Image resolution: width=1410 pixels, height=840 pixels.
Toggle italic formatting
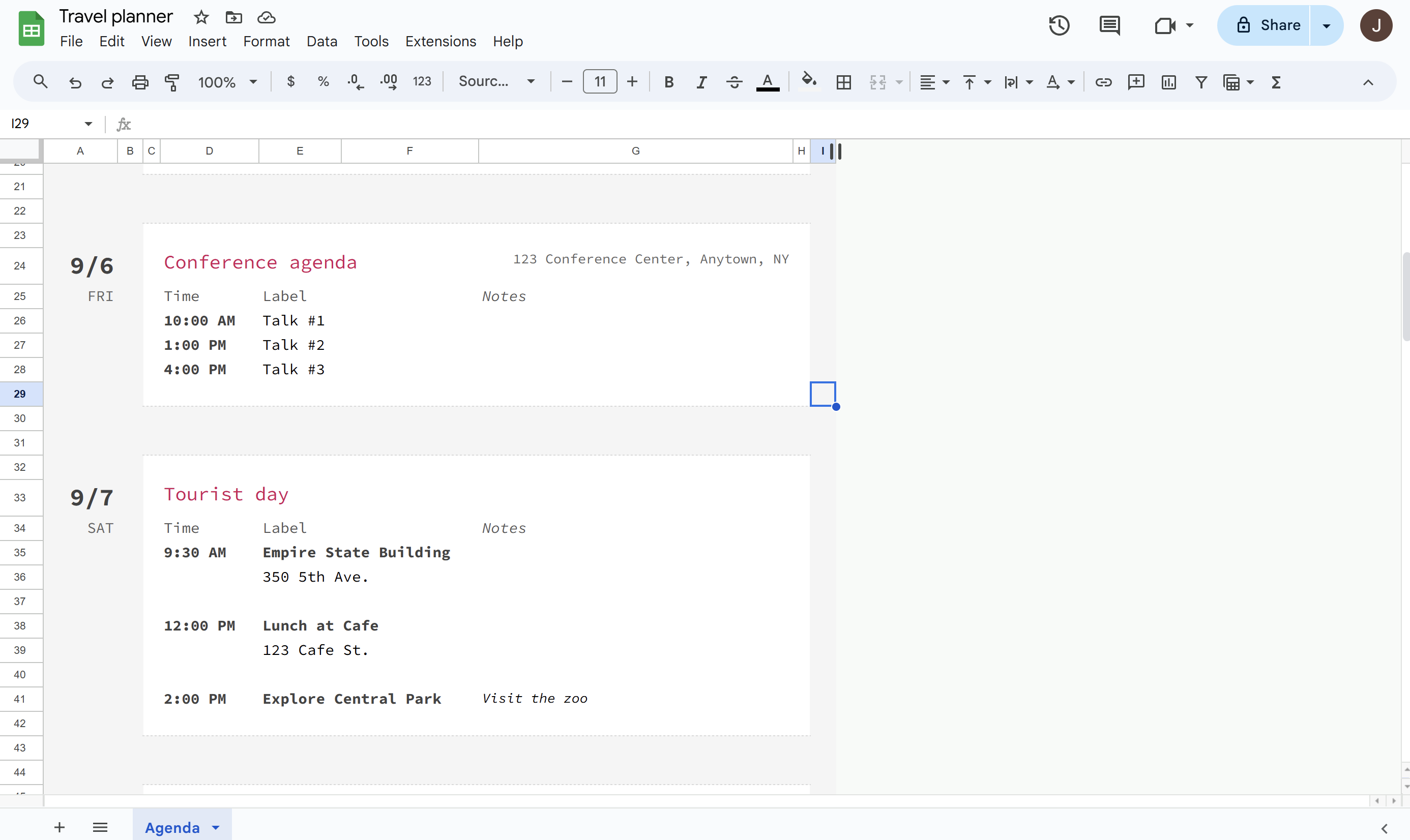click(701, 82)
